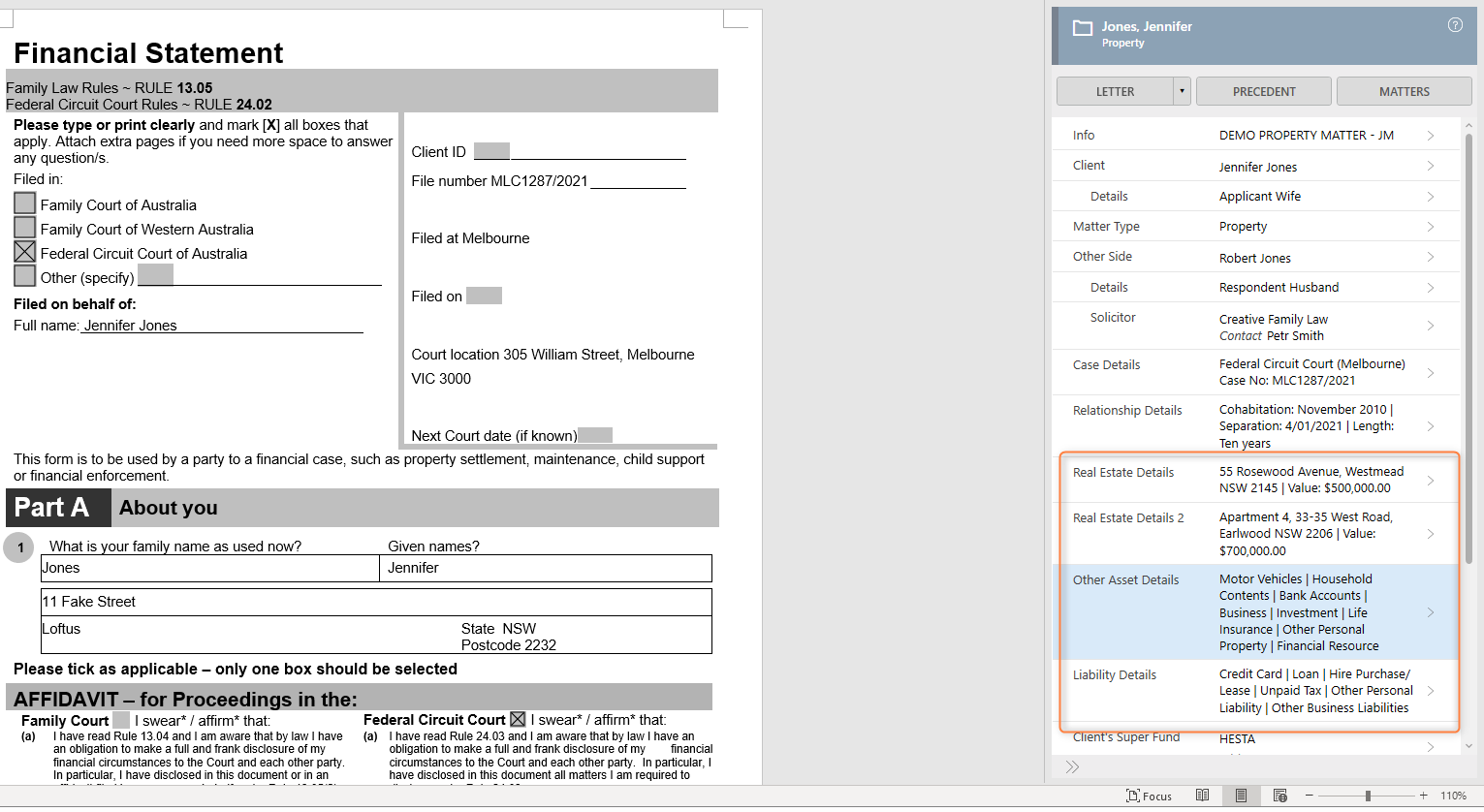
Task: Tick the Family Court of Australia checkbox
Action: (25, 203)
